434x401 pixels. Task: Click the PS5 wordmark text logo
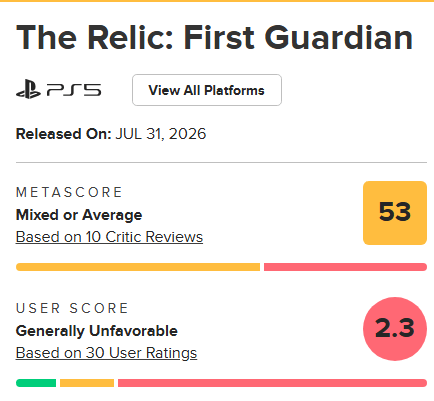(74, 90)
